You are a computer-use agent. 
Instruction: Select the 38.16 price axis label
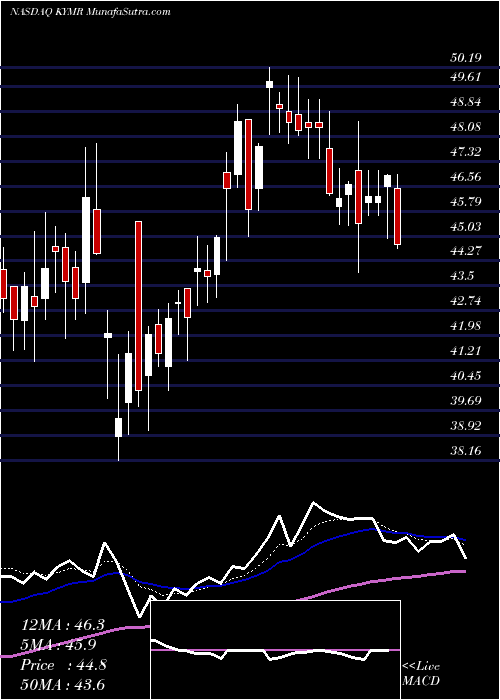tap(465, 451)
